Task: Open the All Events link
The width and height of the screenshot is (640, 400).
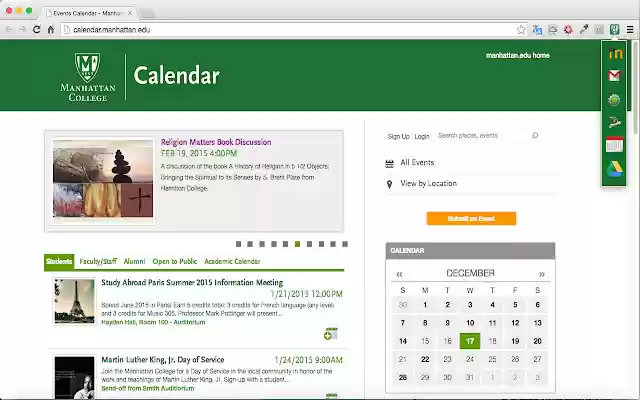Action: pyautogui.click(x=417, y=162)
